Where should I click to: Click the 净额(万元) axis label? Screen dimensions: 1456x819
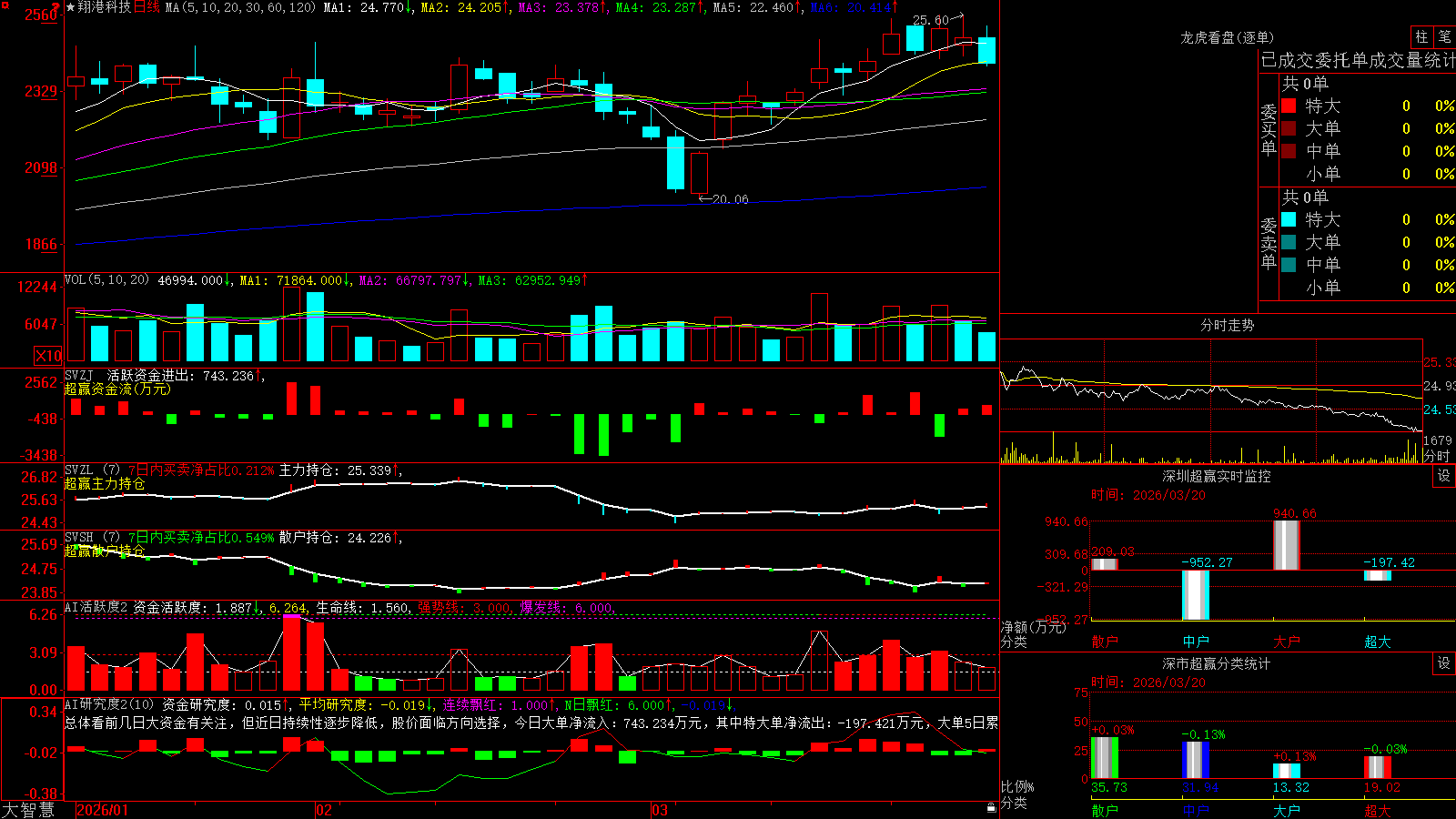1033,627
